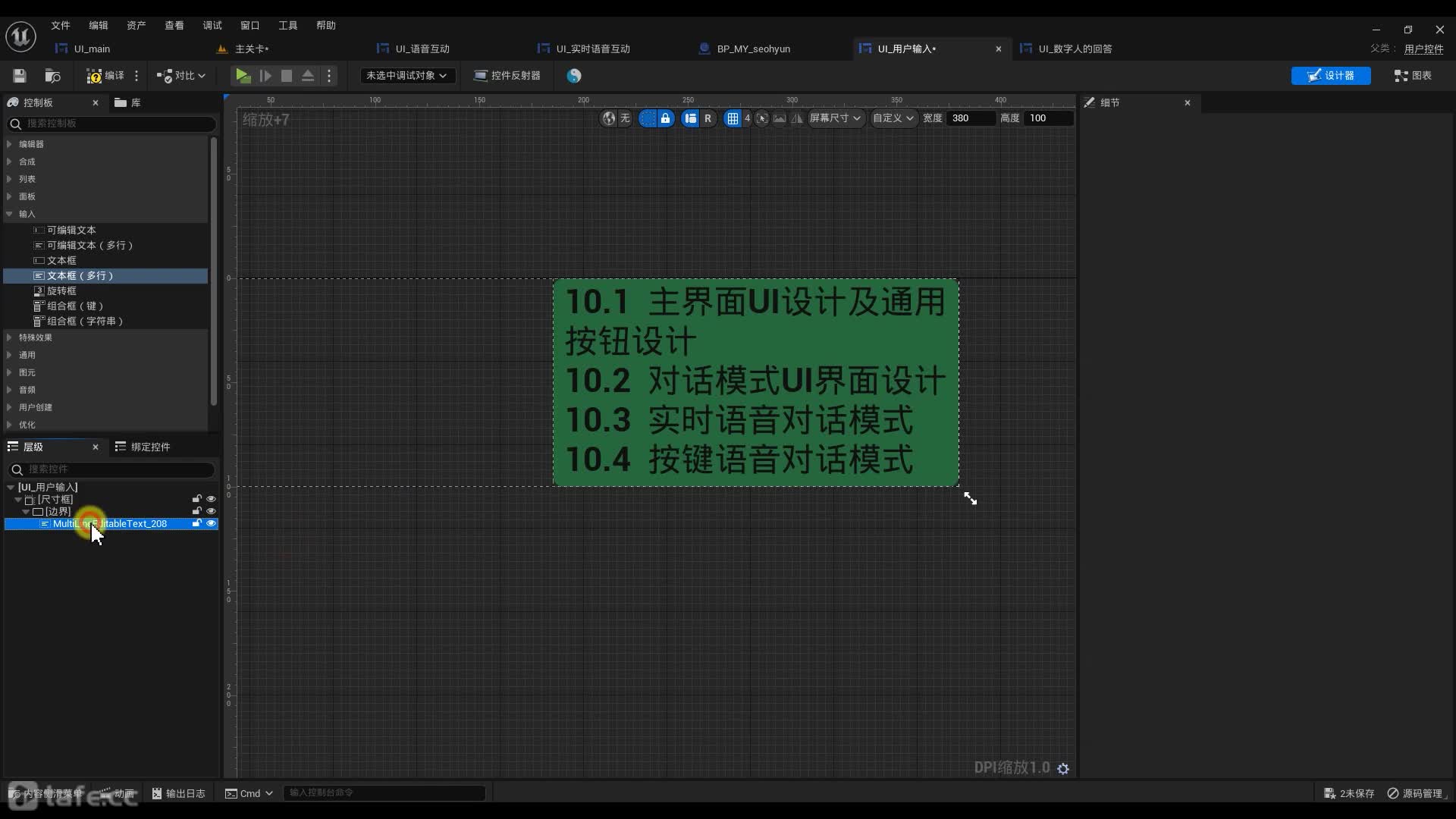Open the 用户控件 parent class link
This screenshot has width=1456, height=819.
pyautogui.click(x=1423, y=49)
